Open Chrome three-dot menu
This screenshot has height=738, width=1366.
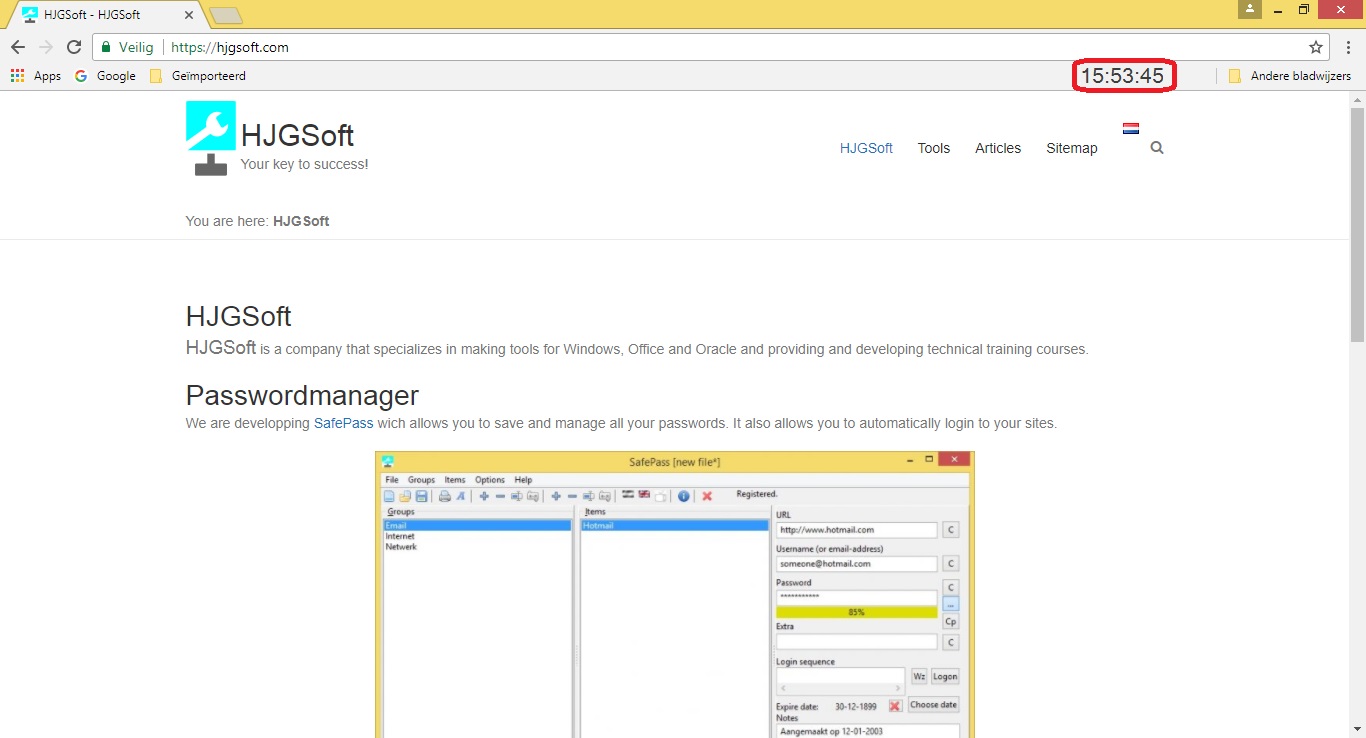point(1346,47)
